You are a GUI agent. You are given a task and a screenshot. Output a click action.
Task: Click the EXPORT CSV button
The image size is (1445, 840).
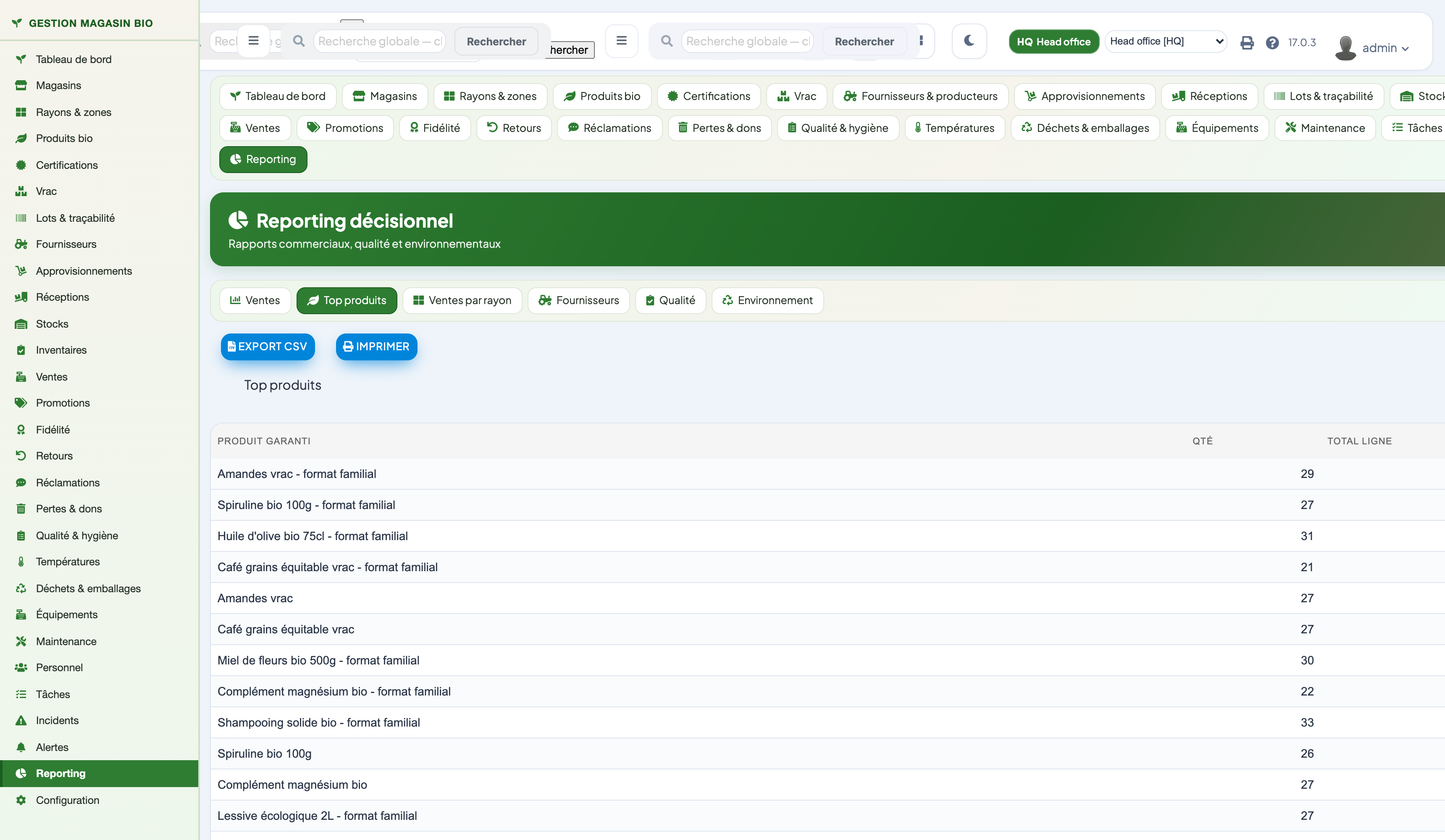[268, 347]
